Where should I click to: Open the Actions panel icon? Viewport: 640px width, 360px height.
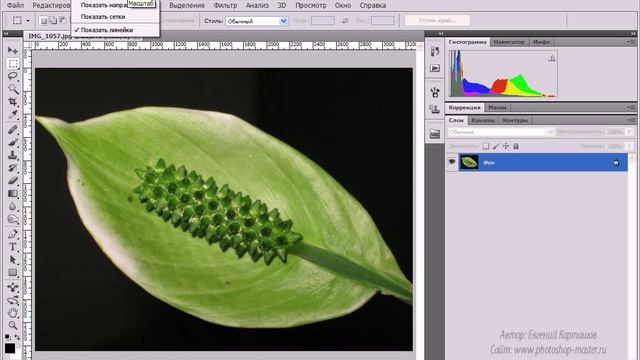(x=435, y=68)
